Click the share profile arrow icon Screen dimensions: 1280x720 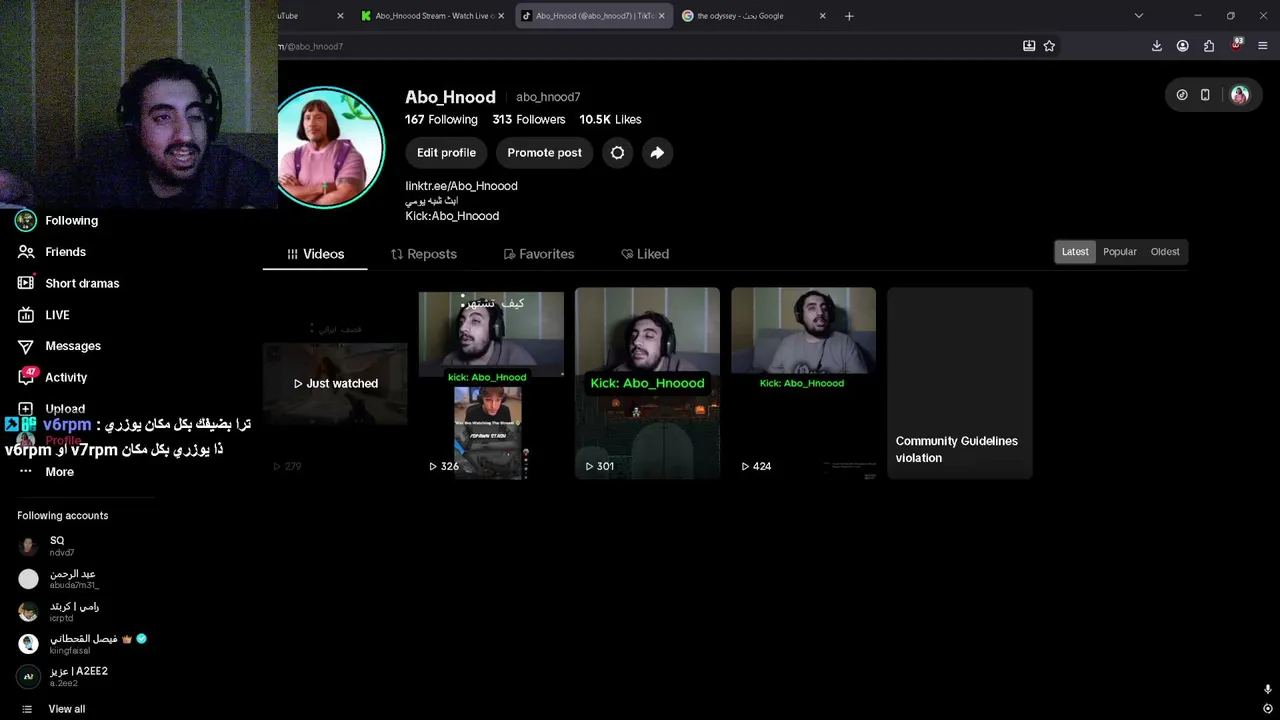(x=657, y=153)
